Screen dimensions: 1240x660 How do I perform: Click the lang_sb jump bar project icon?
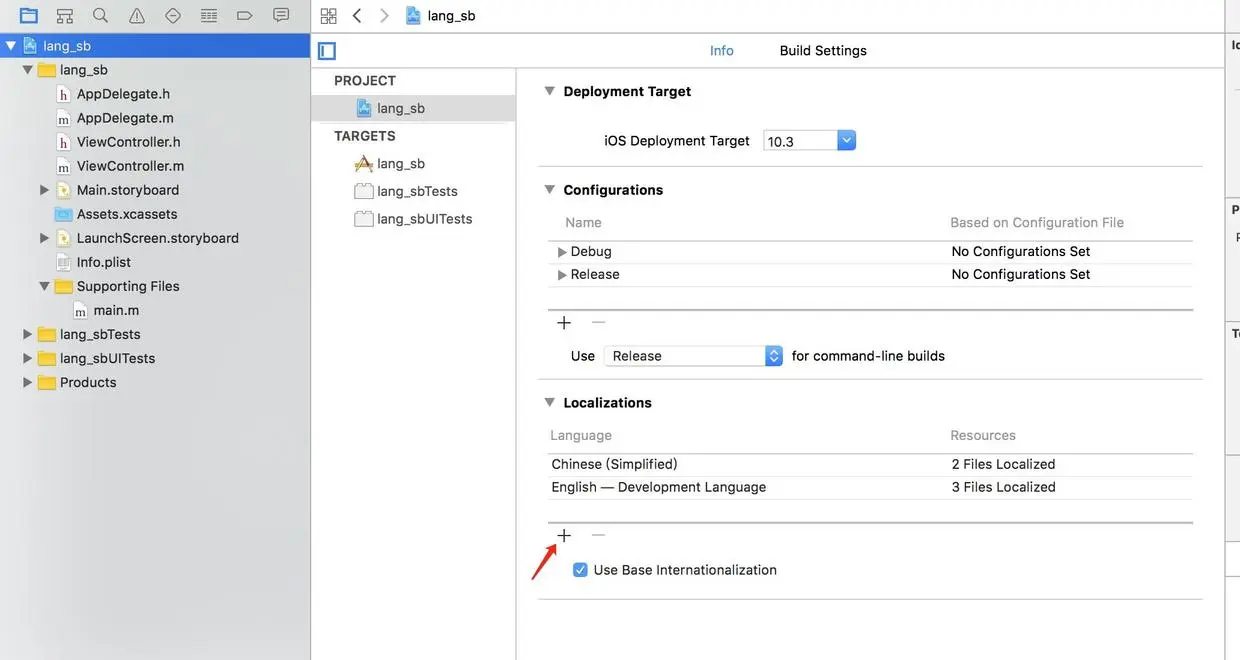point(413,15)
